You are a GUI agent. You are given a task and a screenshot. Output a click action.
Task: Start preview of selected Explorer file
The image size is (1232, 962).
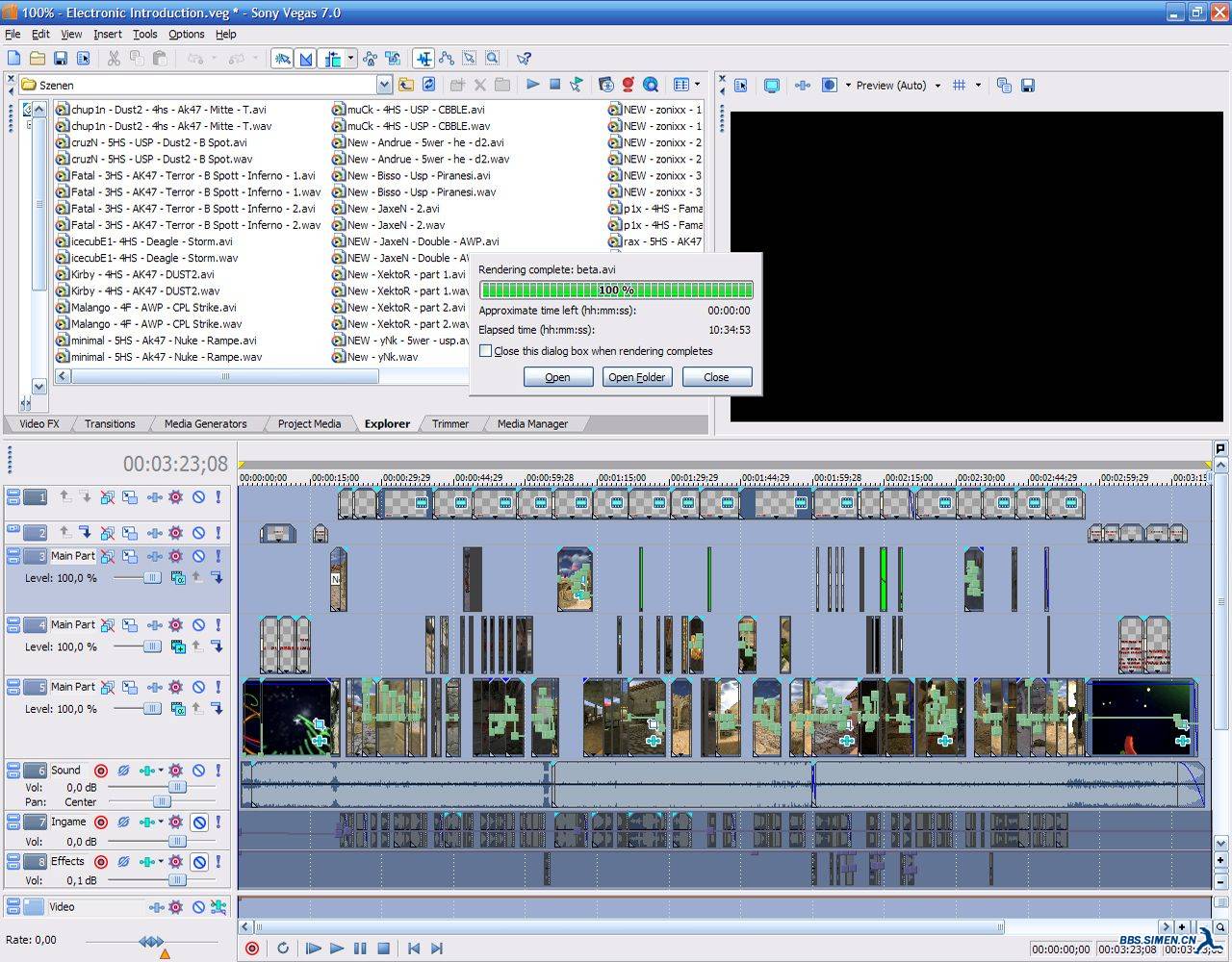click(532, 85)
